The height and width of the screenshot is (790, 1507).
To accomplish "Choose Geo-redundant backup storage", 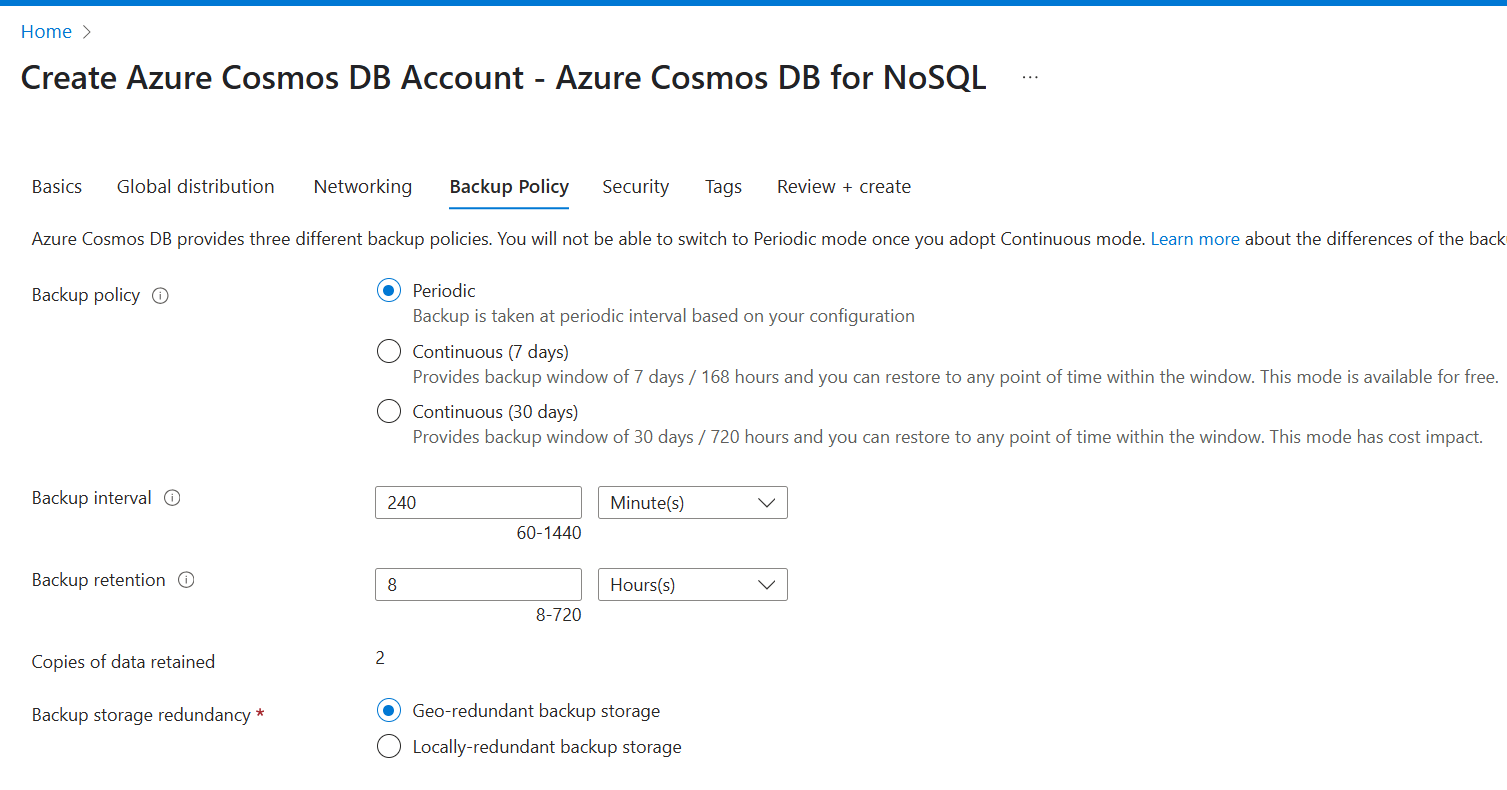I will [388, 711].
